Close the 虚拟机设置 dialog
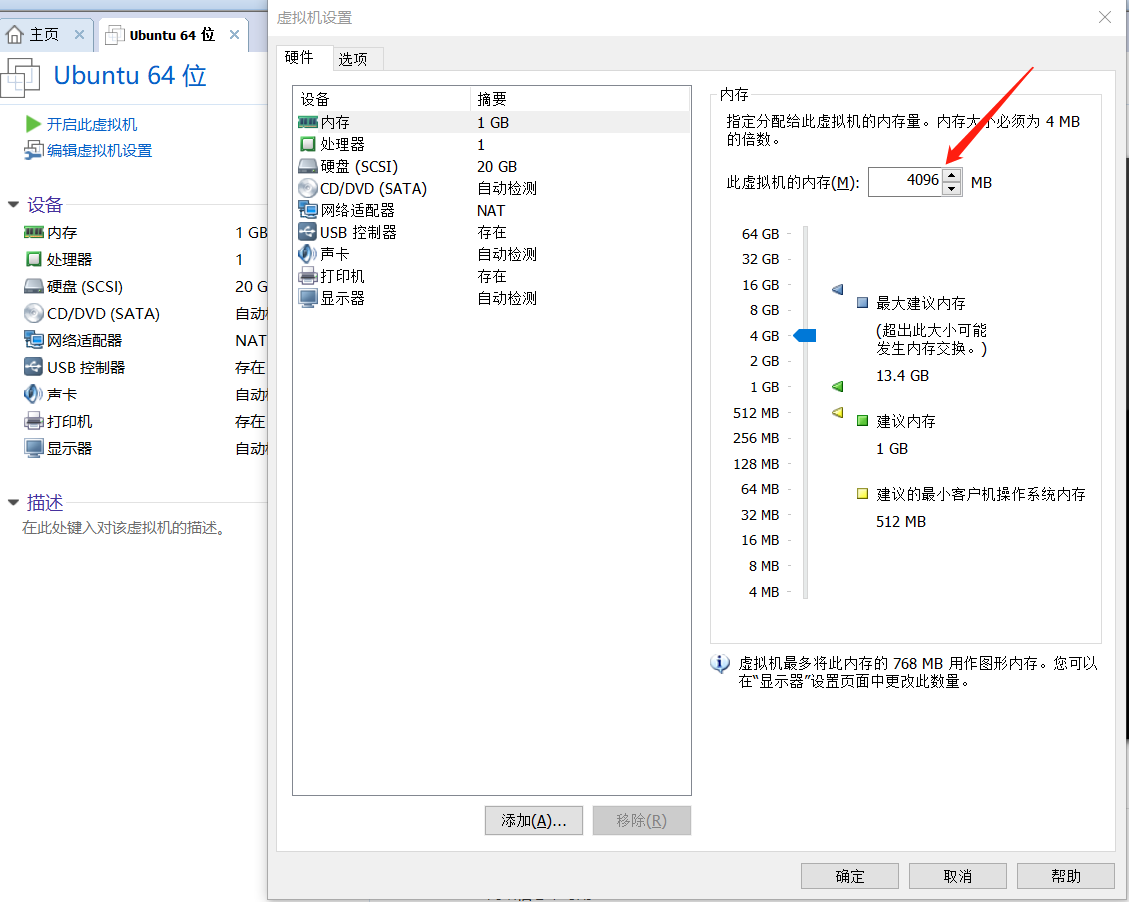The height and width of the screenshot is (902, 1129). [x=1105, y=17]
